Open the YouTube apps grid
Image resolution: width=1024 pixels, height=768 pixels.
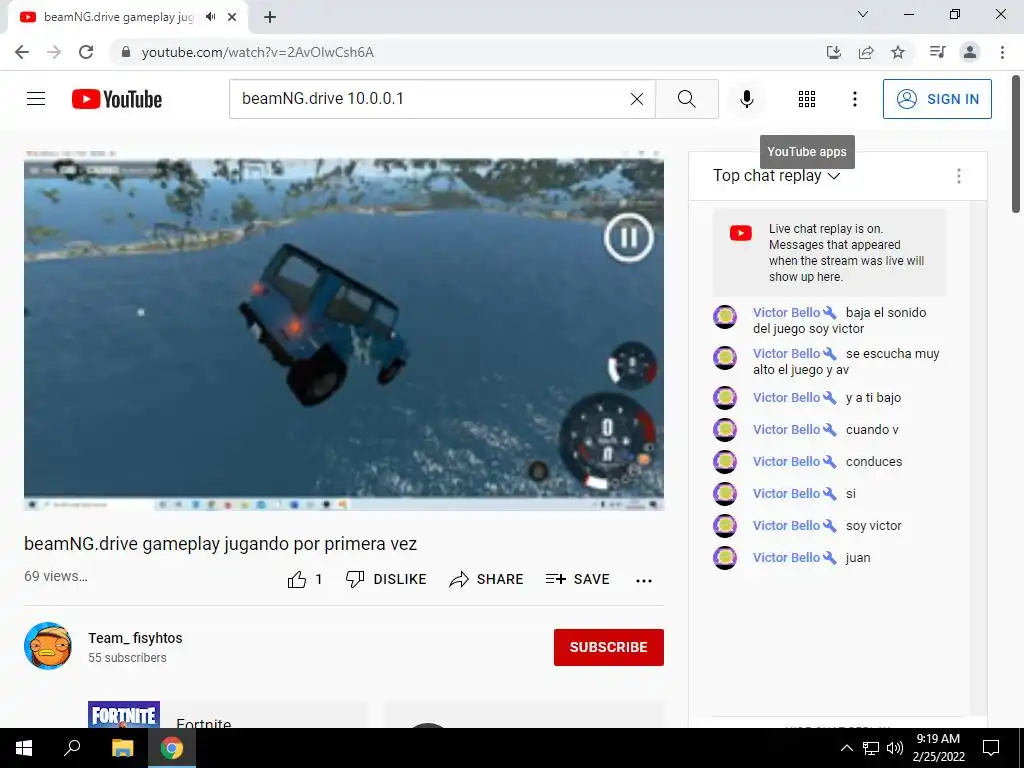pyautogui.click(x=807, y=99)
